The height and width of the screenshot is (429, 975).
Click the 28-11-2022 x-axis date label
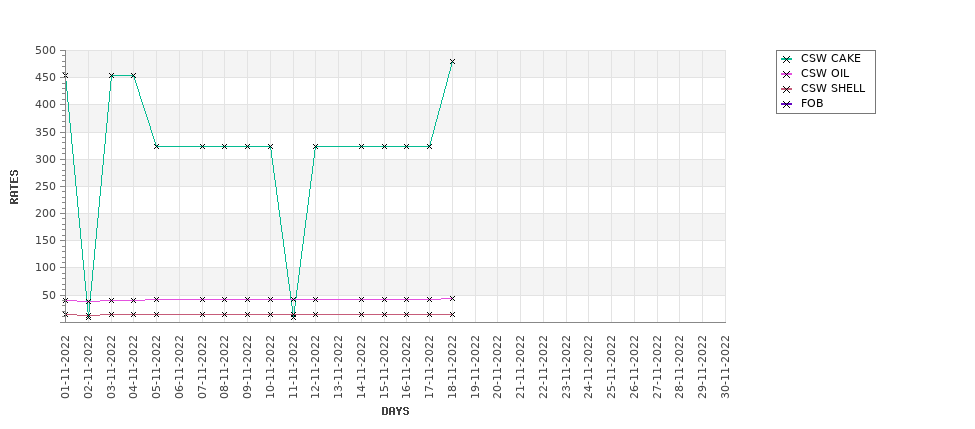(x=680, y=367)
